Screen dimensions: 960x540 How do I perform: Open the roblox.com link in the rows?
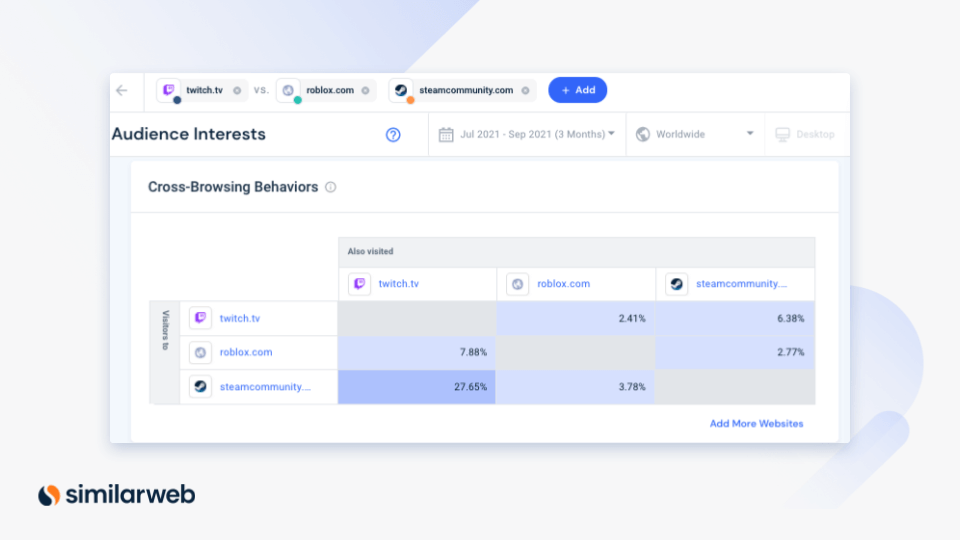click(x=245, y=352)
